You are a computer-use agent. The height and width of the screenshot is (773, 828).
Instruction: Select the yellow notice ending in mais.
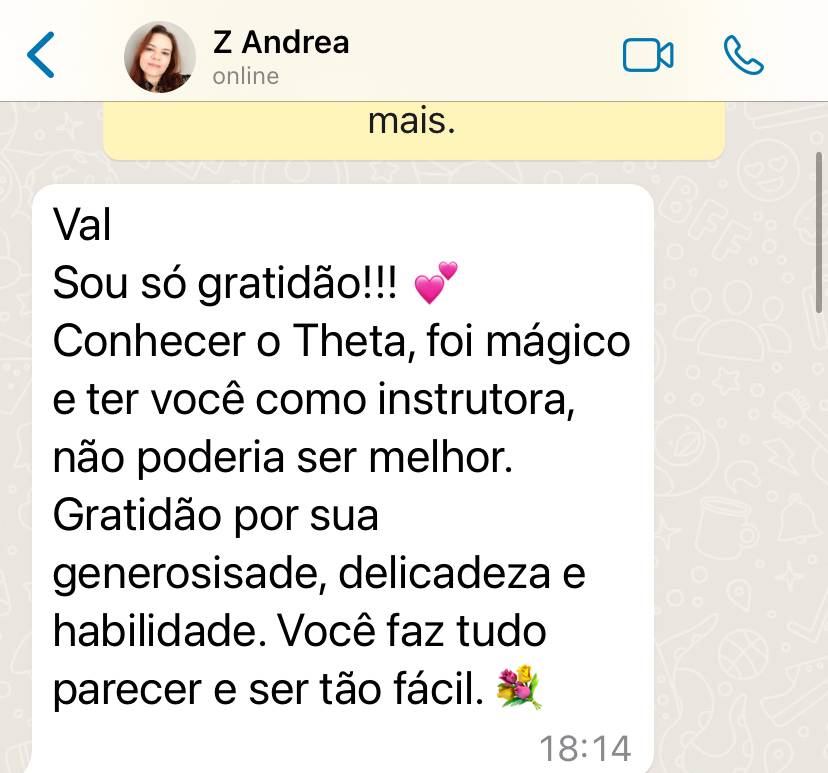click(x=413, y=130)
